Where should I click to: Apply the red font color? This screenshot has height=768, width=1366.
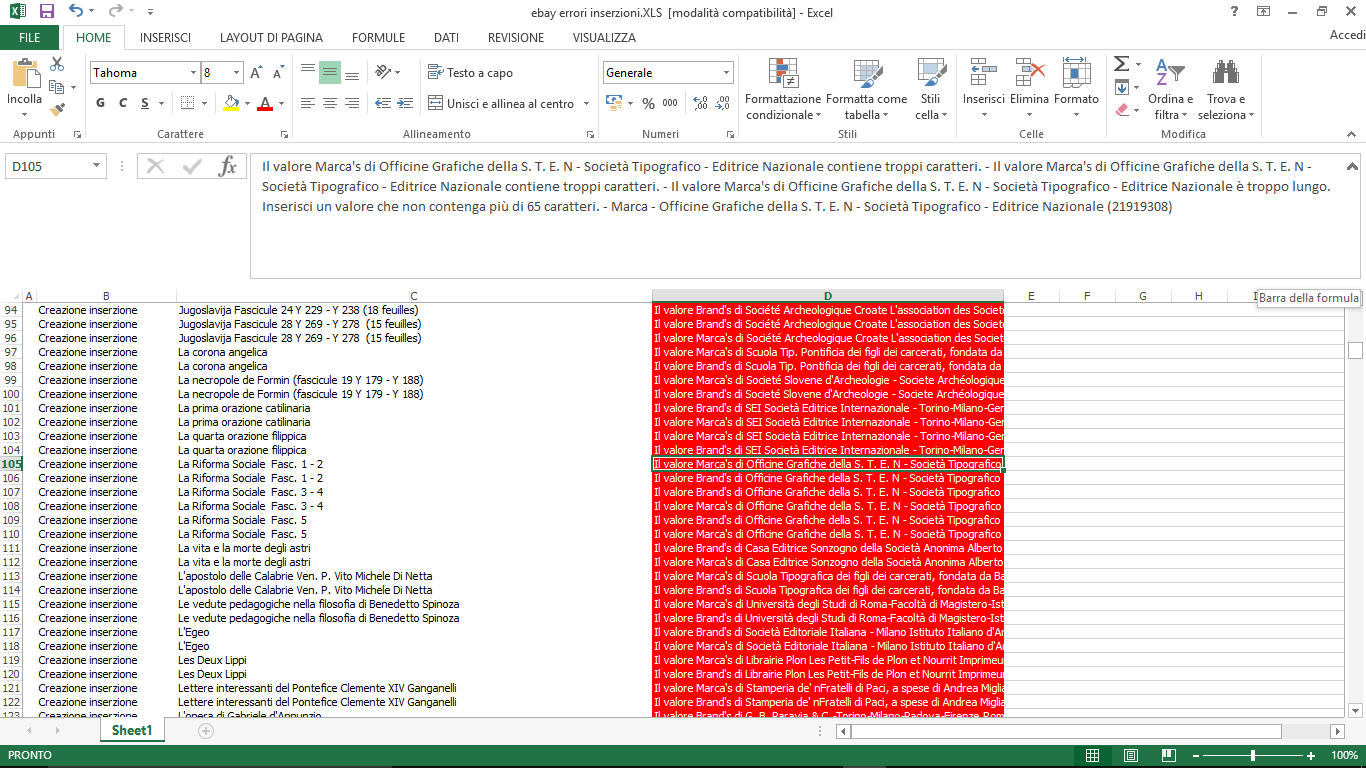265,103
